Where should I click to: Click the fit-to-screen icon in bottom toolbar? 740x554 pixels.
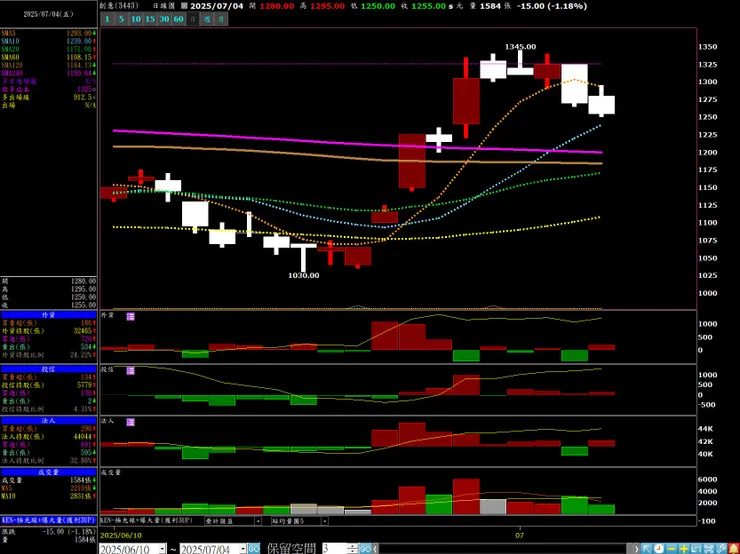[708, 549]
